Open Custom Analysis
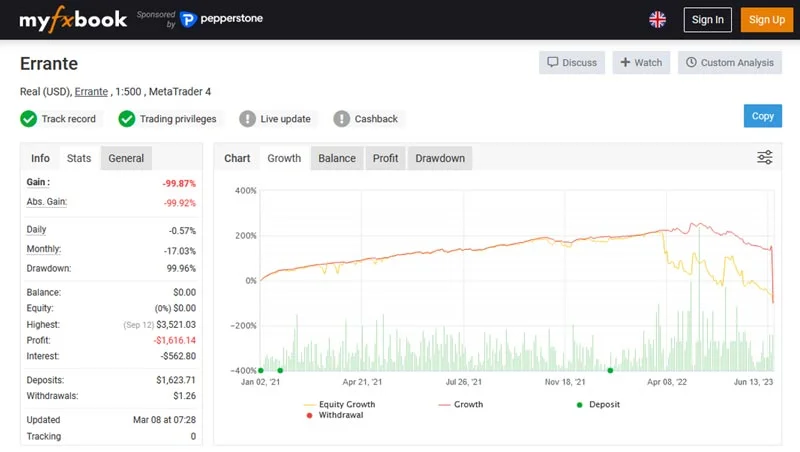Screen dimensions: 800x452 pos(730,62)
